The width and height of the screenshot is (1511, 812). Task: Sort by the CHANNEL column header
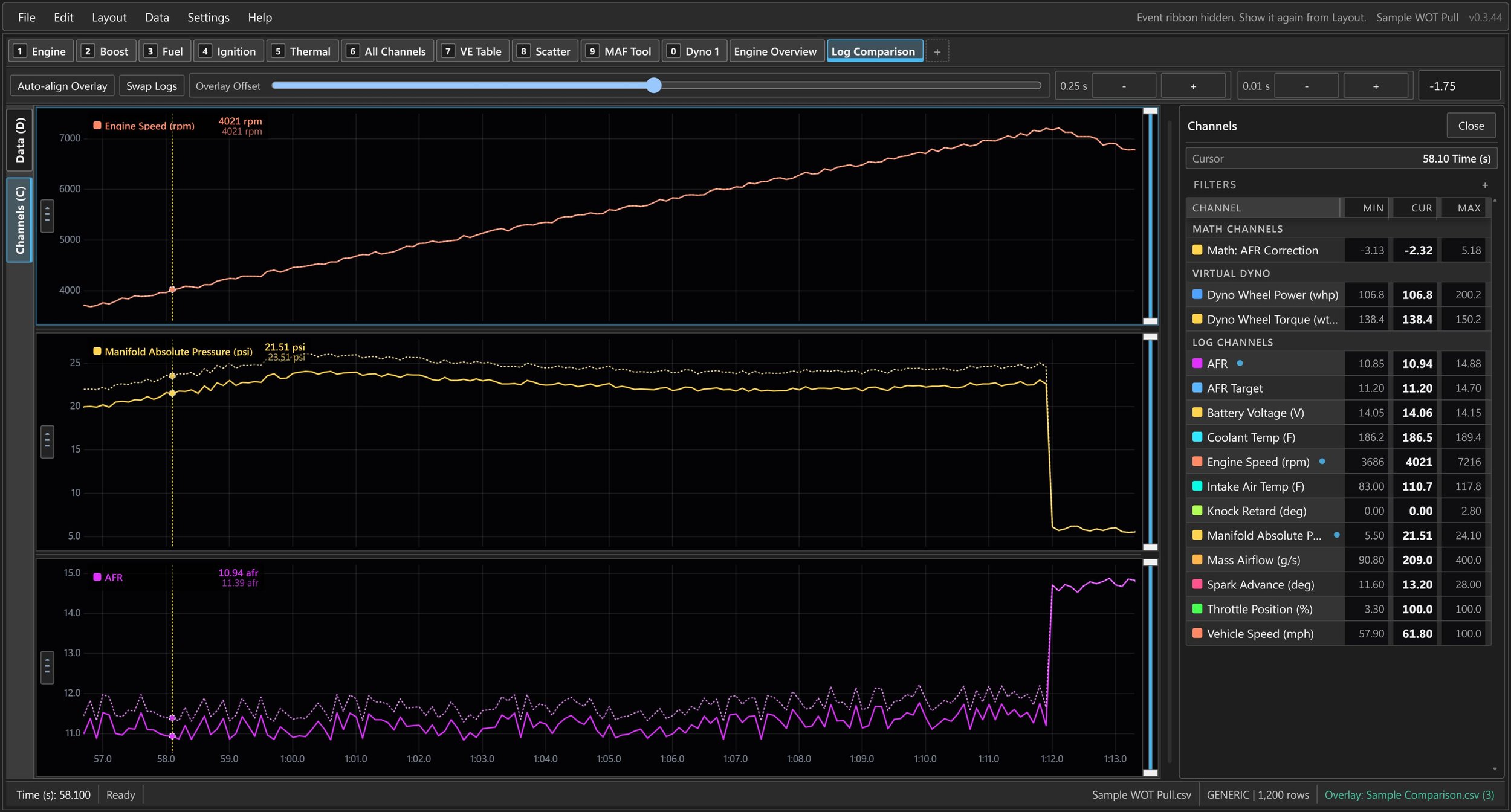[1263, 208]
